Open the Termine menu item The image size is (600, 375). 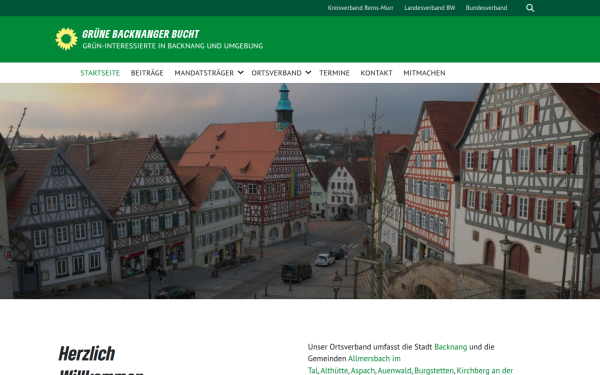pyautogui.click(x=334, y=73)
